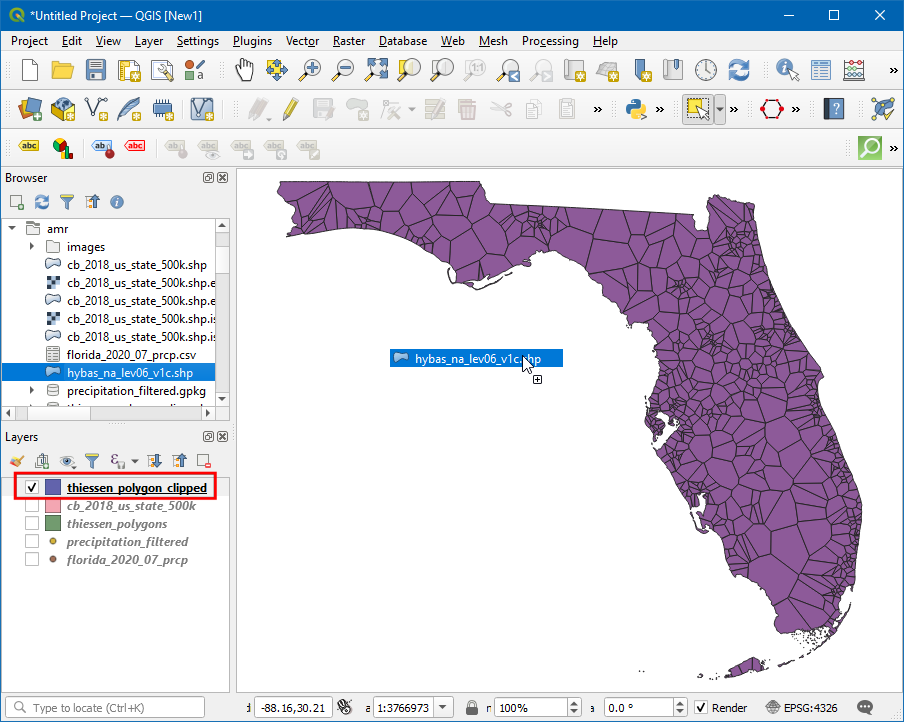Toggle the Render checkbox in status bar

[x=701, y=708]
